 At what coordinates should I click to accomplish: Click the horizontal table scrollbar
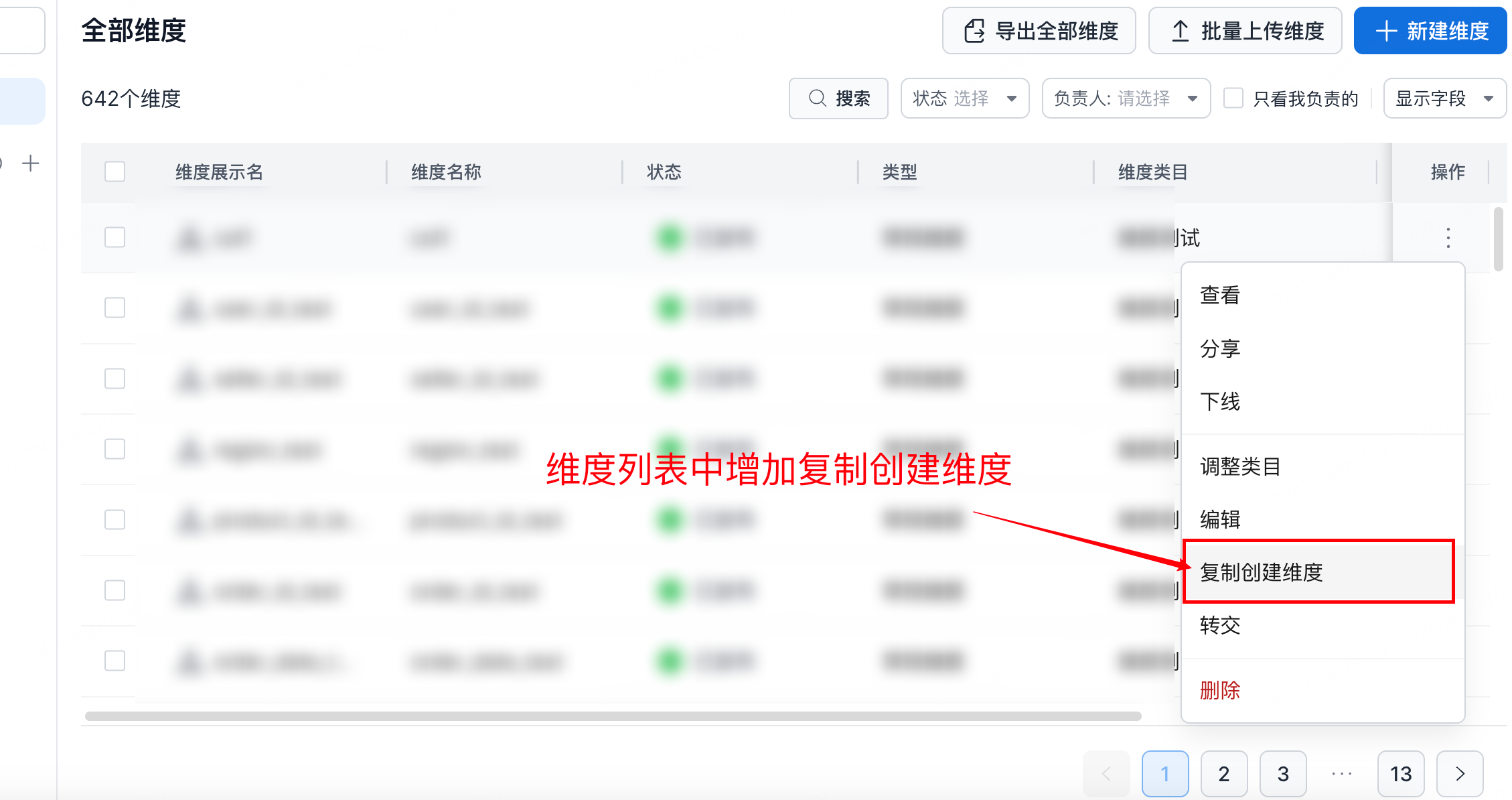[613, 716]
